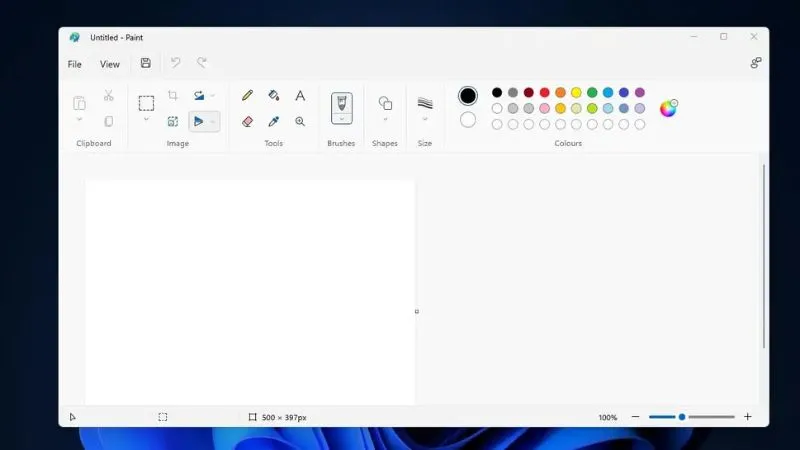Click the 100% zoom level text

point(608,417)
